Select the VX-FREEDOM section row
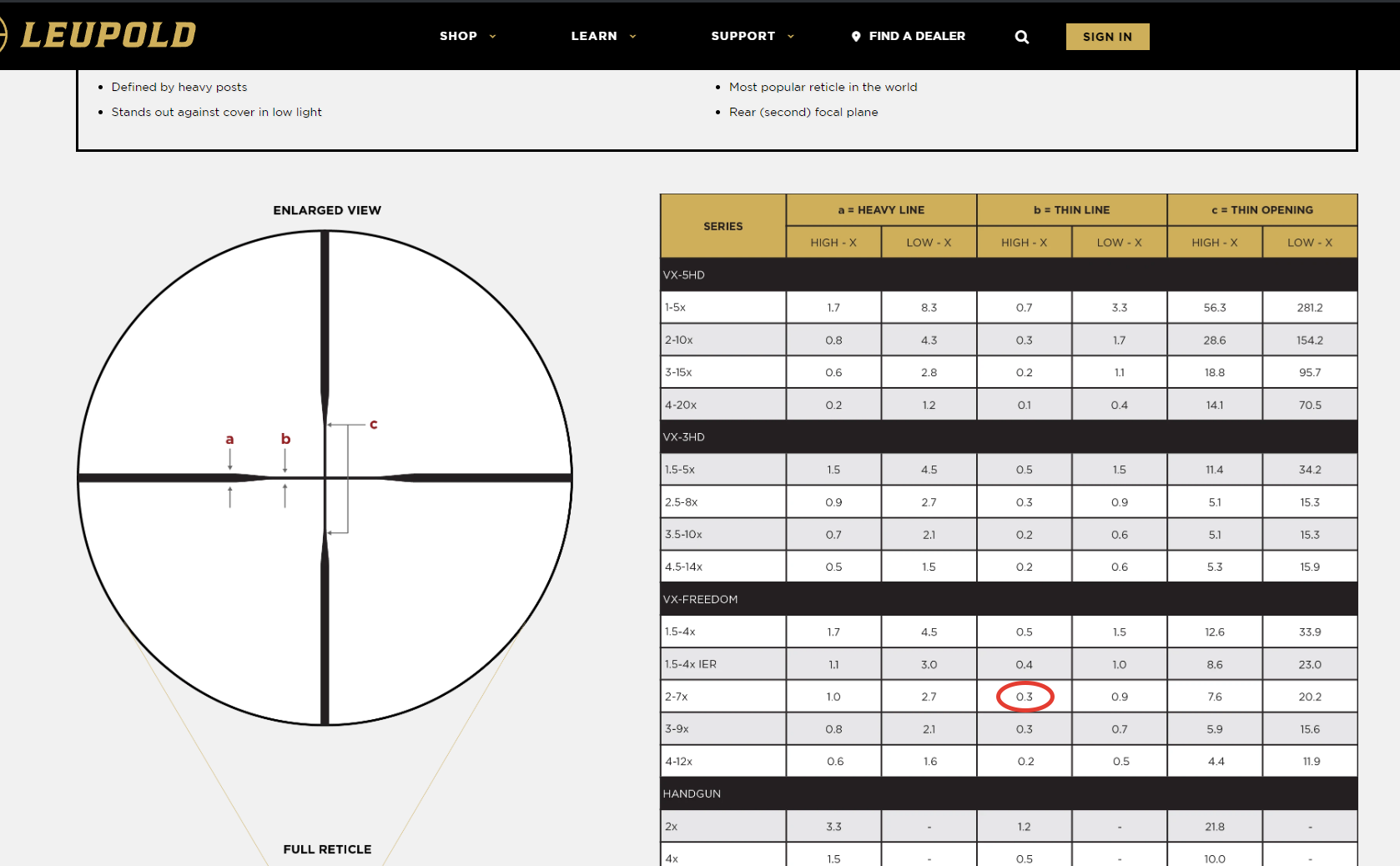This screenshot has width=1400, height=866. click(1009, 599)
